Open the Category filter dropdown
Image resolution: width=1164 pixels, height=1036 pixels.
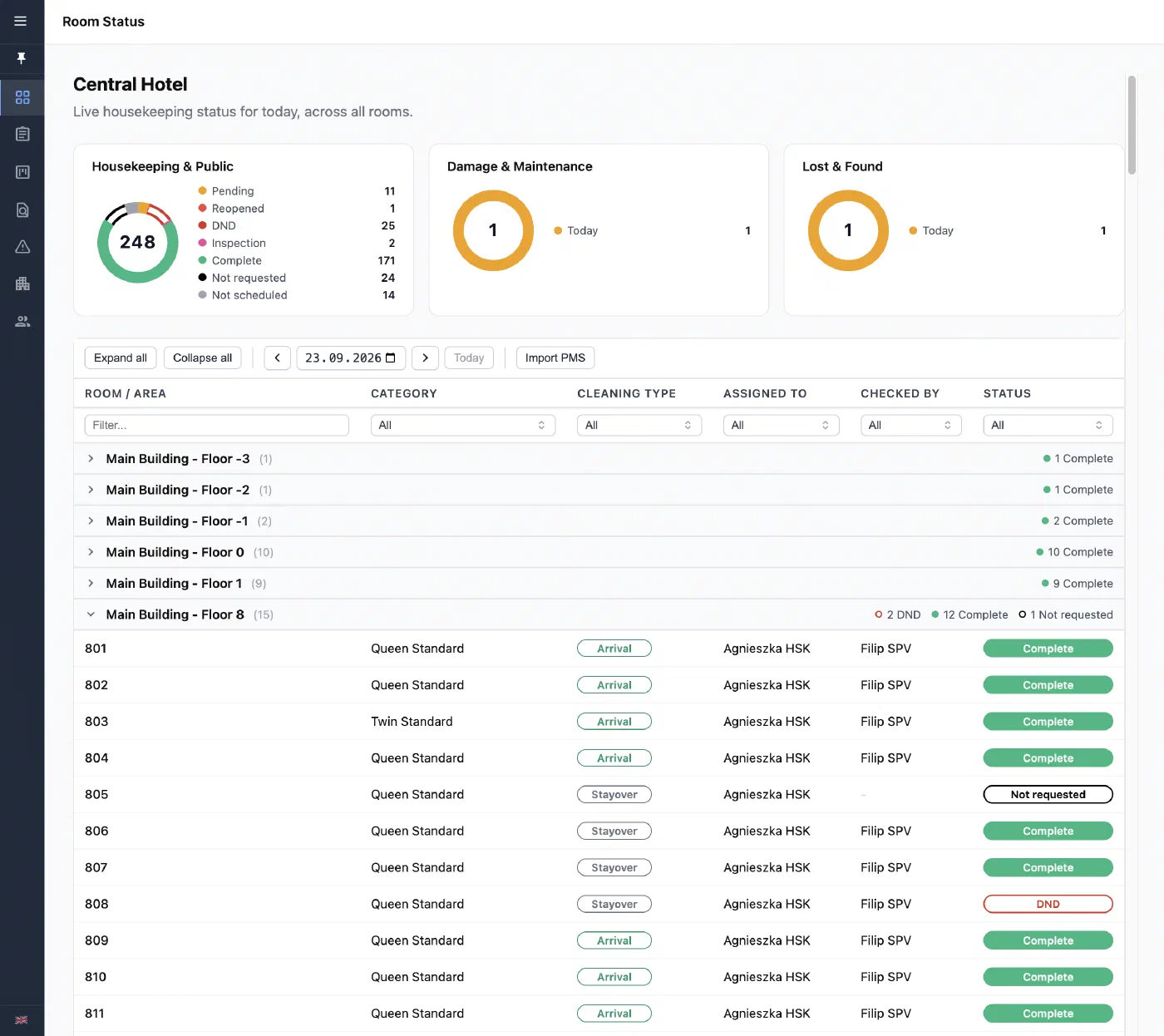pos(463,426)
